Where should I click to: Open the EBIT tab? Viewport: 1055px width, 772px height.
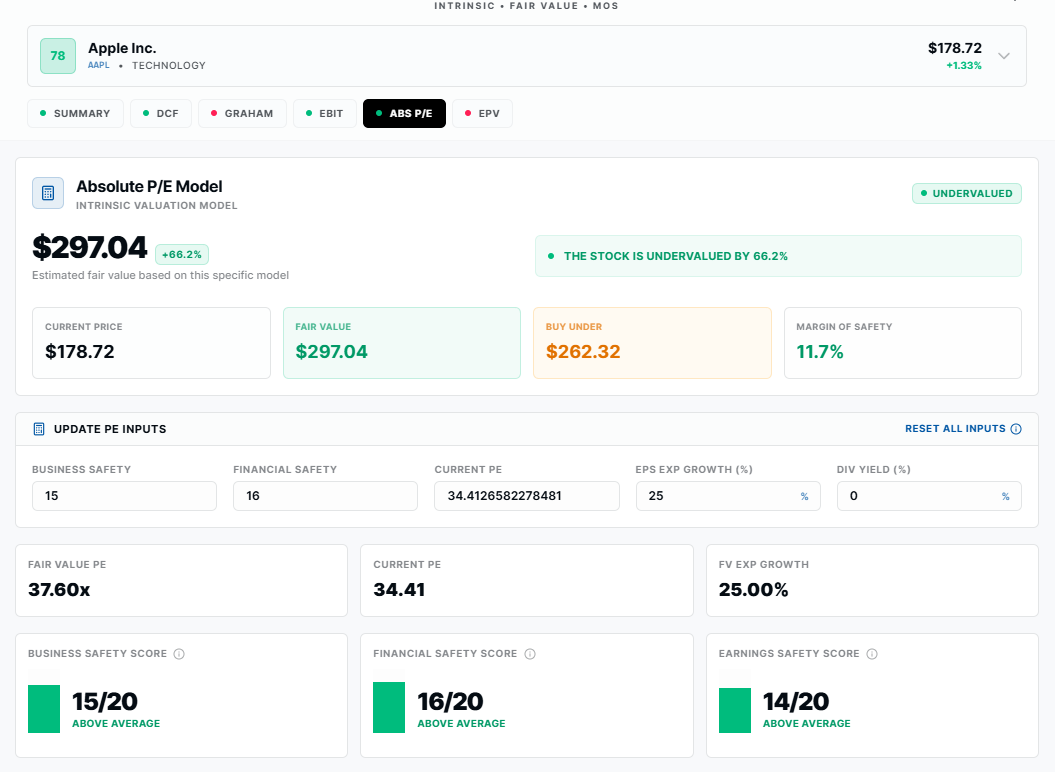[x=324, y=113]
